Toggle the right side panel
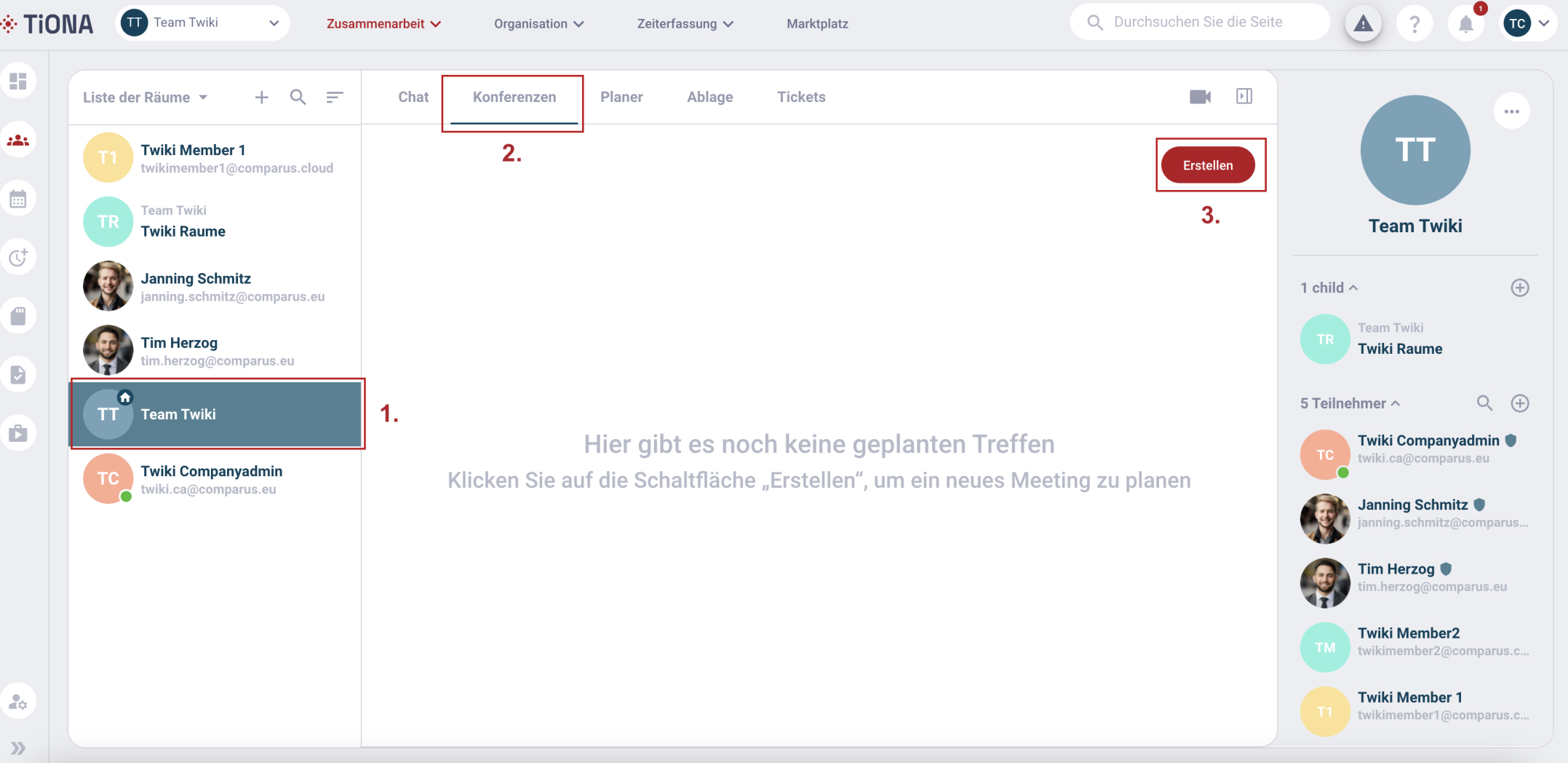Image resolution: width=1568 pixels, height=763 pixels. (1244, 96)
